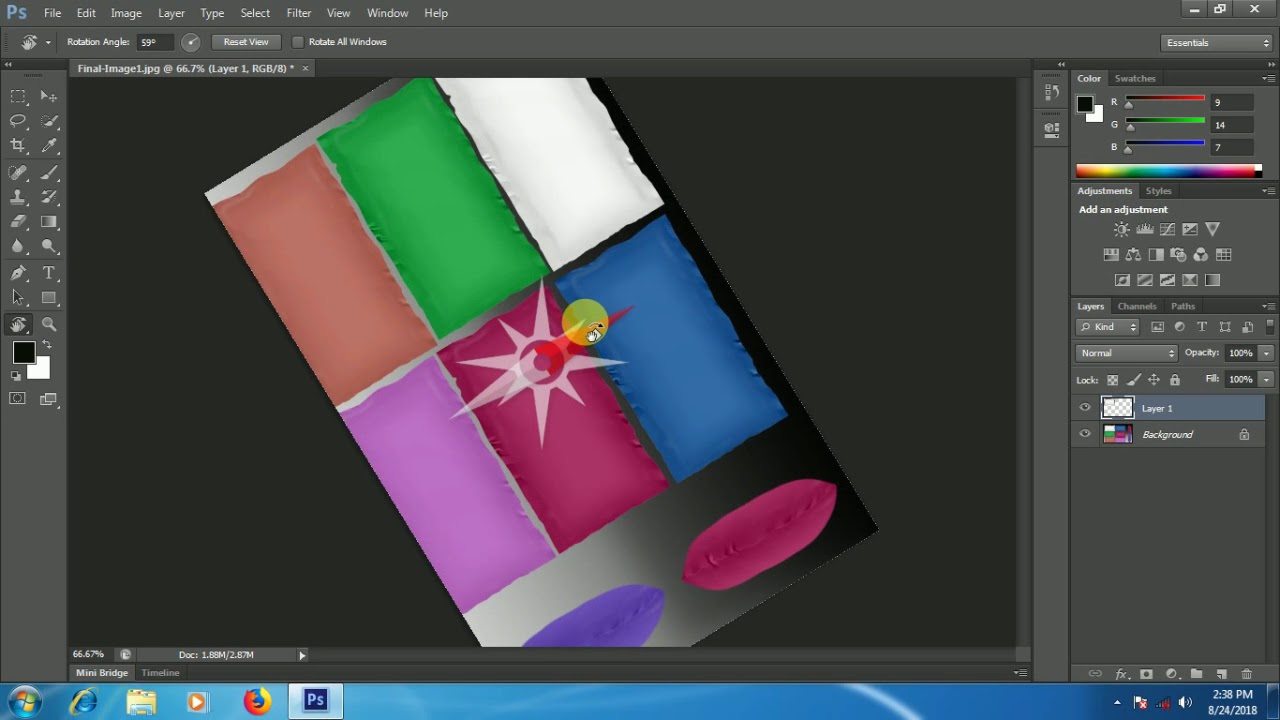Open layer style fx menu

pos(1121,674)
